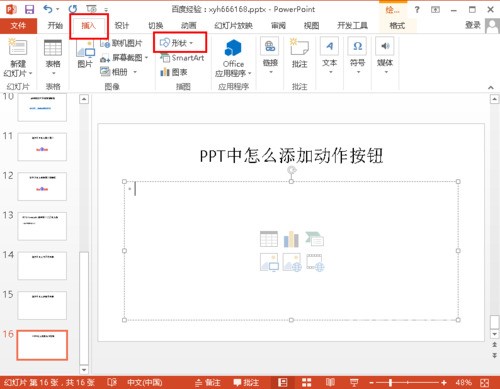Click the spell check status icon

(x=112, y=382)
